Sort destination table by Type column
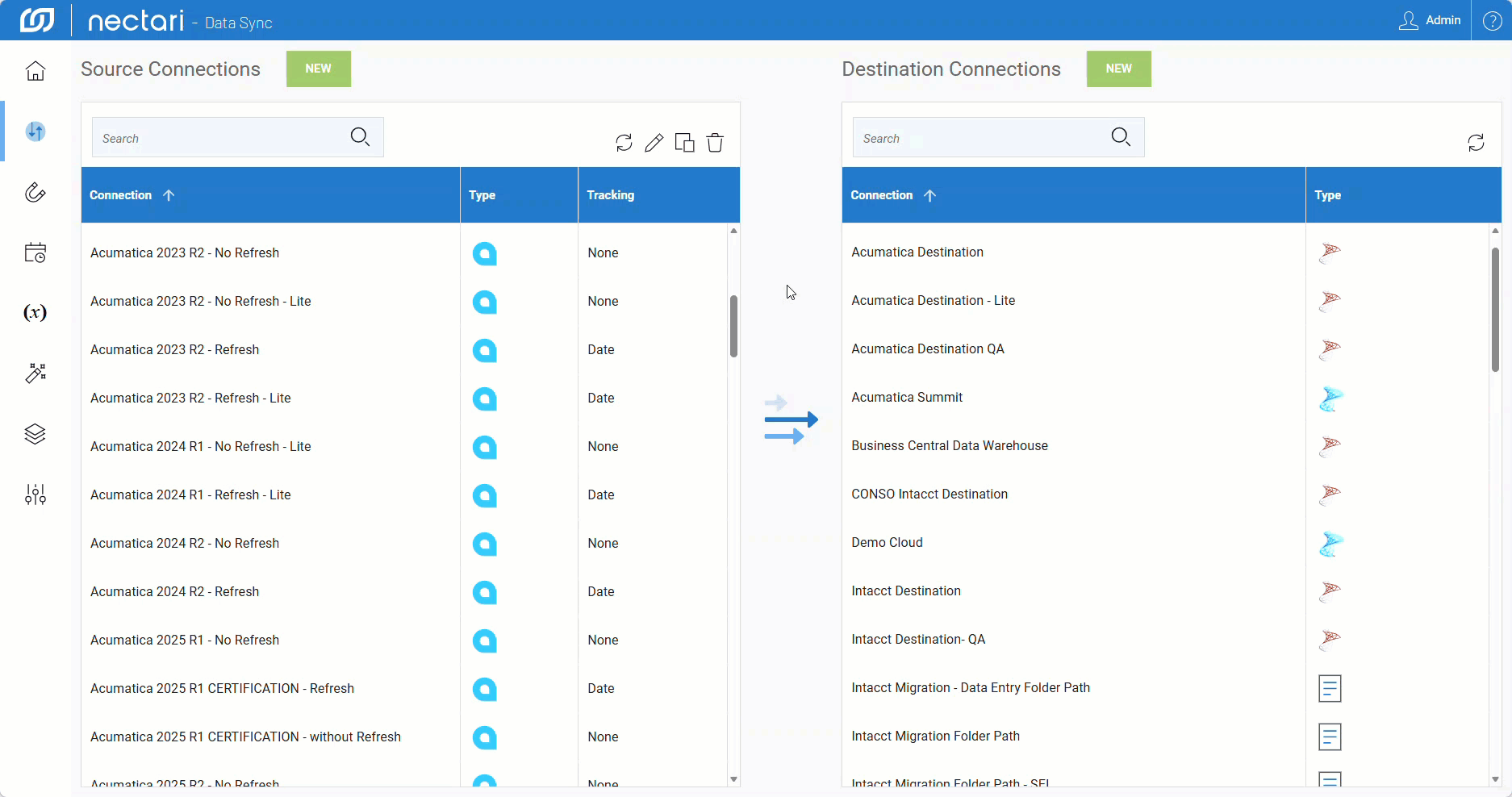This screenshot has width=1512, height=797. tap(1403, 195)
